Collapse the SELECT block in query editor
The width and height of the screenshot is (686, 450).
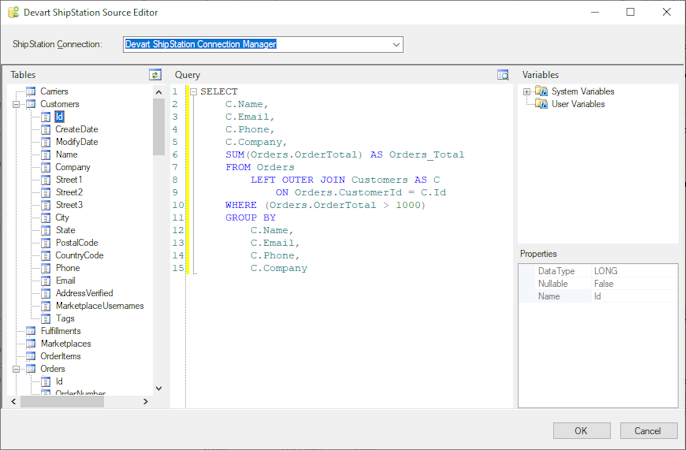coord(193,92)
